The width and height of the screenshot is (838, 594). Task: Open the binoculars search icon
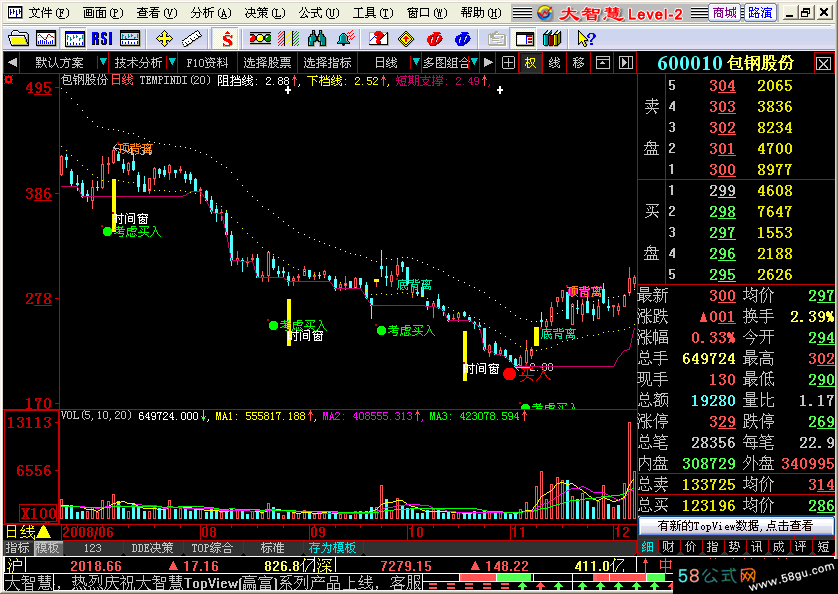(317, 38)
